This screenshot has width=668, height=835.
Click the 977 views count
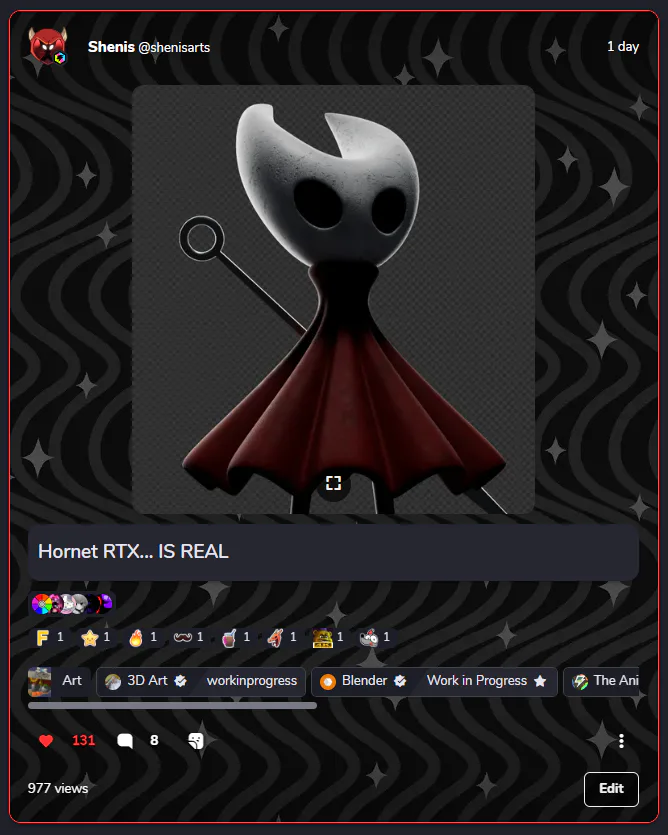(x=58, y=789)
